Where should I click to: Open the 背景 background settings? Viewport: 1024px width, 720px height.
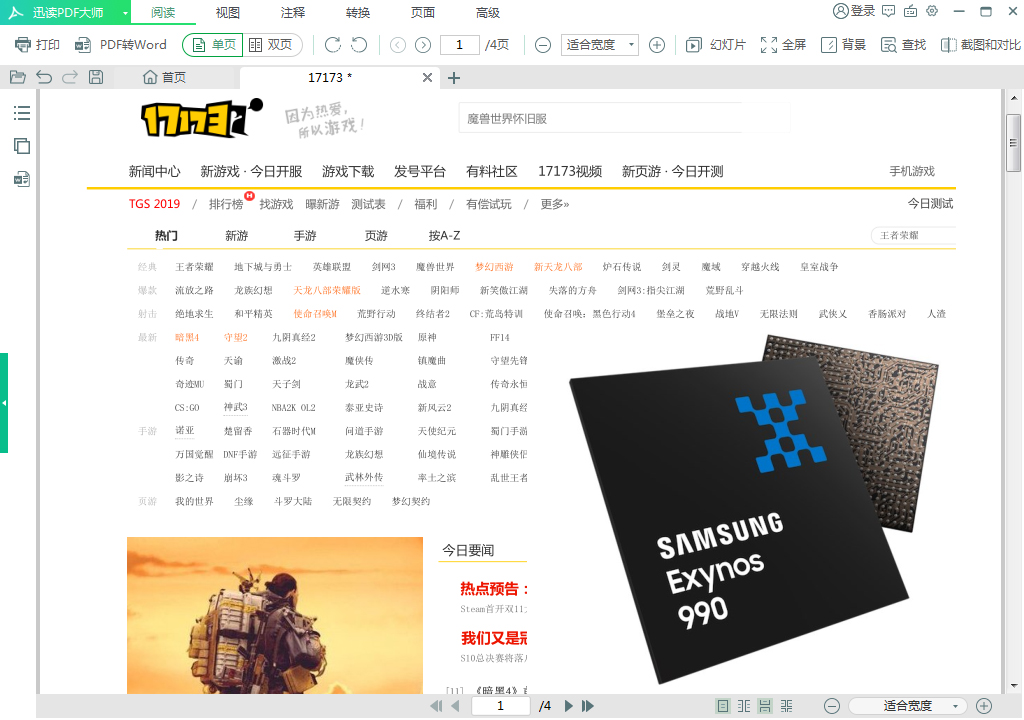point(845,45)
